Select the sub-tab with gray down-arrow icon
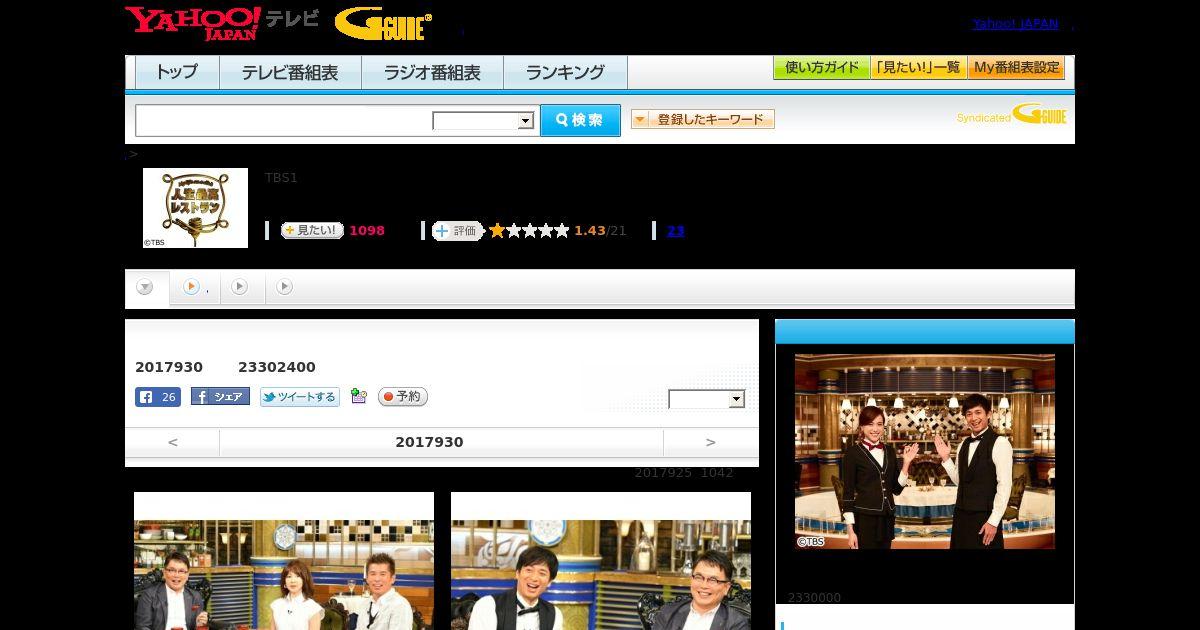 tap(146, 287)
